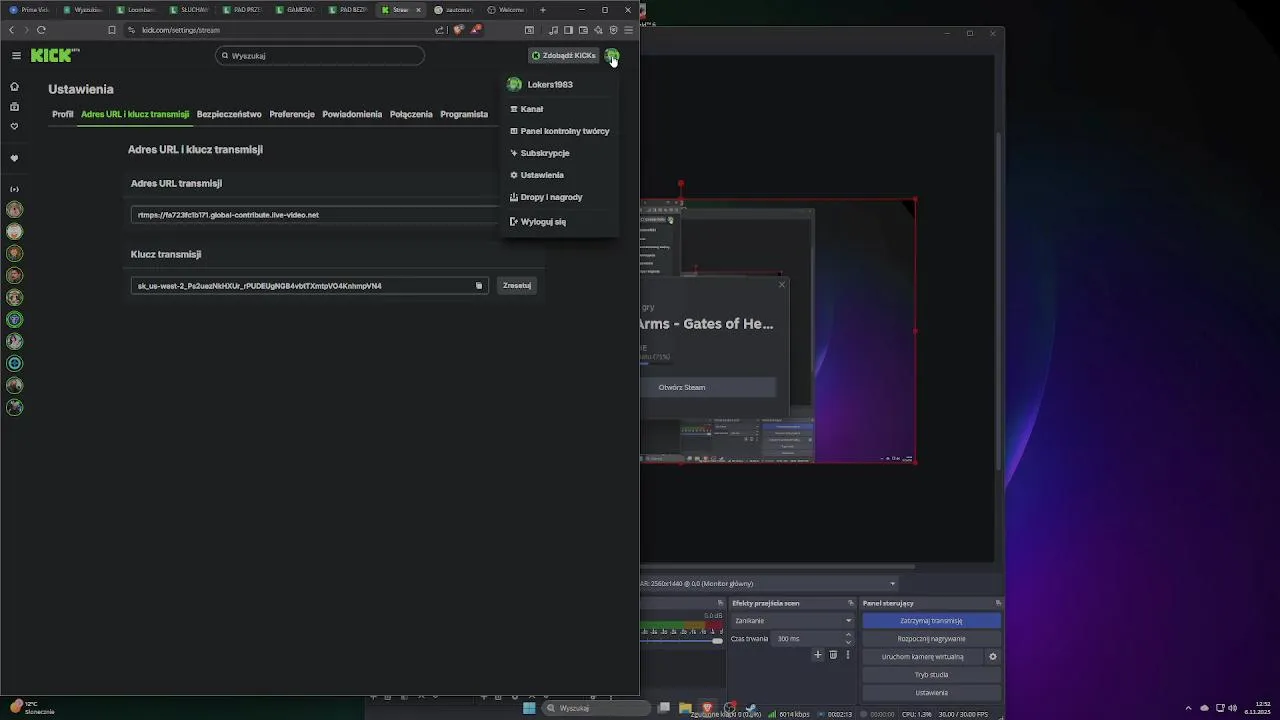Open a new browser tab with plus
The height and width of the screenshot is (720, 1280).
(x=543, y=10)
